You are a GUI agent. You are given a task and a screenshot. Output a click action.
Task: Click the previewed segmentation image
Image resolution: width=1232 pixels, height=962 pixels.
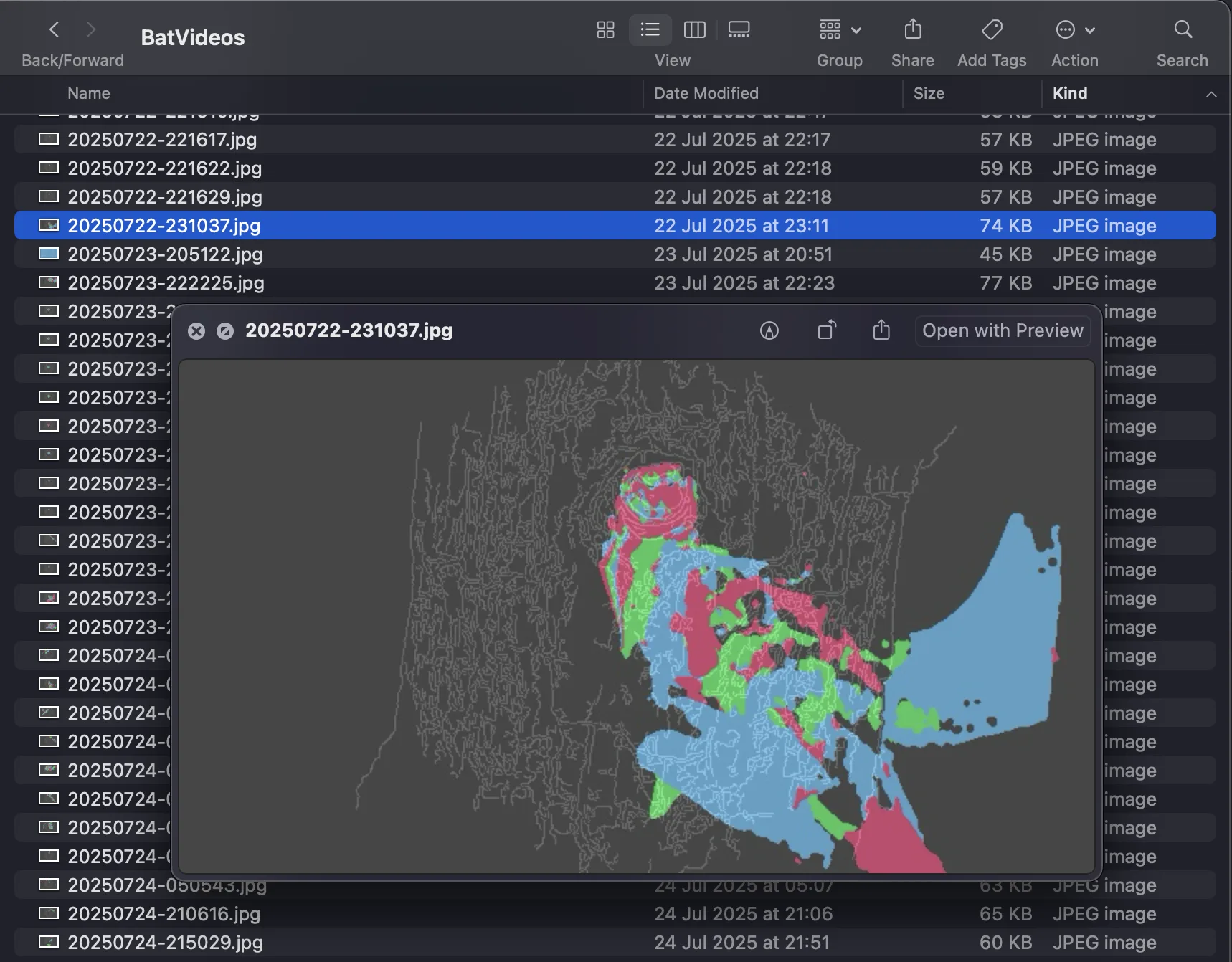tap(636, 616)
